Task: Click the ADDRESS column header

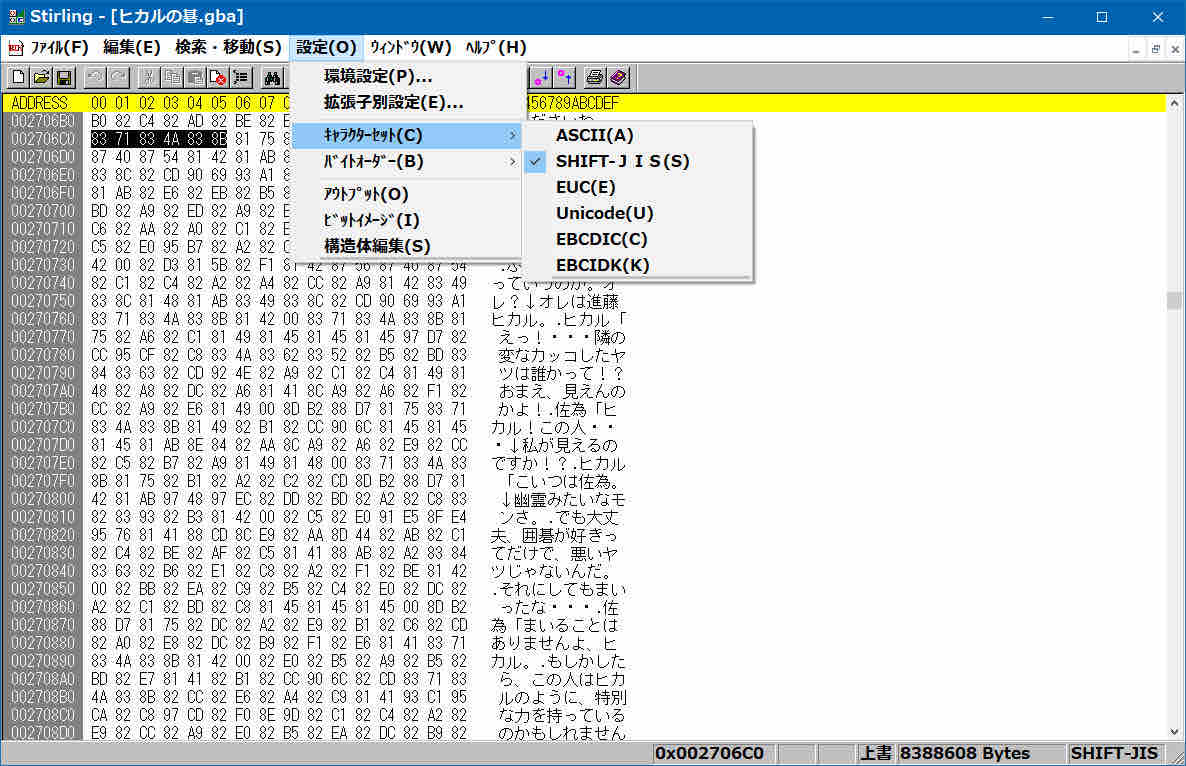Action: click(x=40, y=103)
